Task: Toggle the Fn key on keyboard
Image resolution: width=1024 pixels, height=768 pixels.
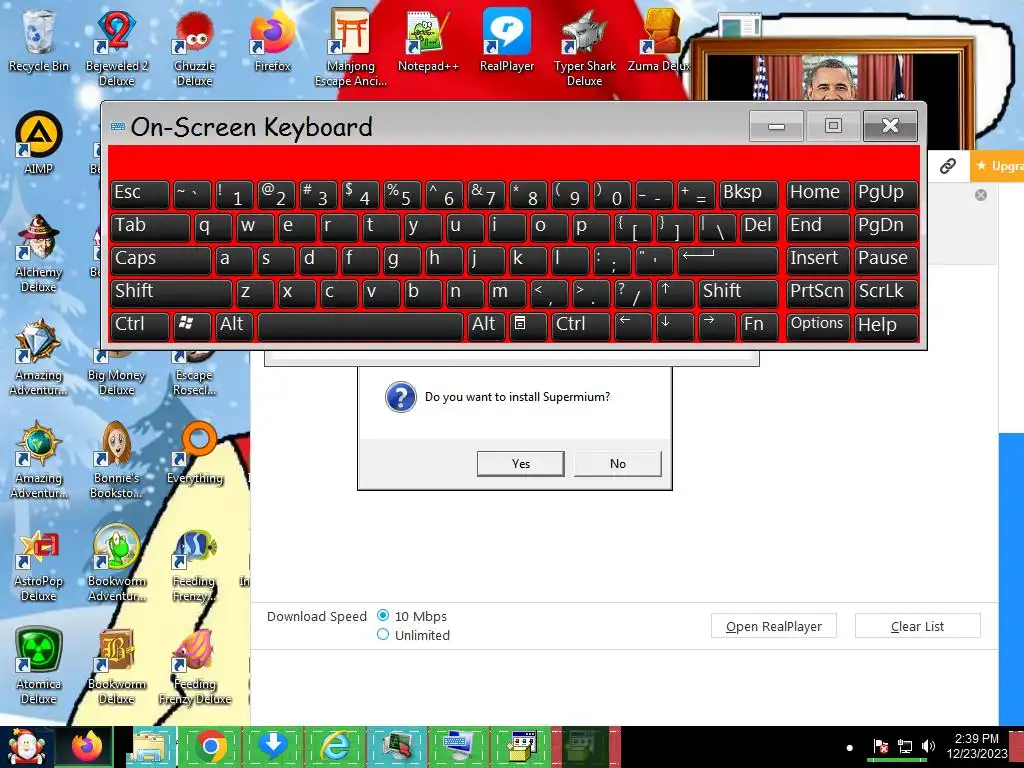Action: click(760, 325)
